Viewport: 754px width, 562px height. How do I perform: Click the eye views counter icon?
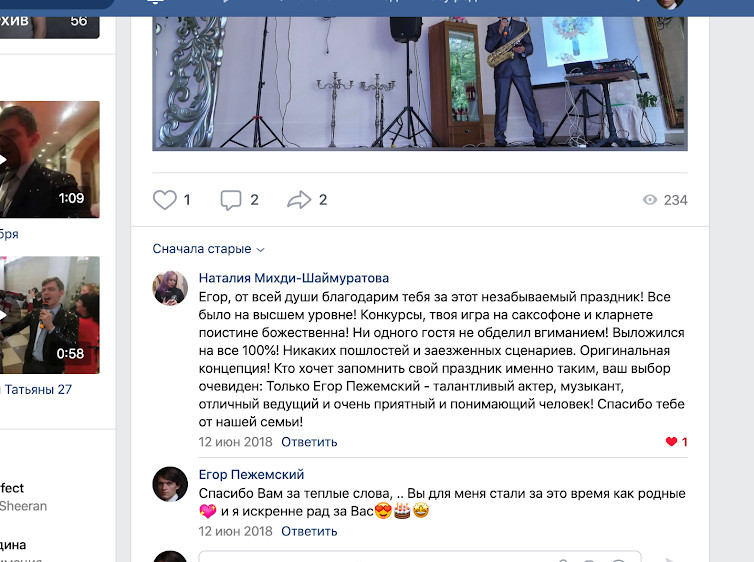[650, 200]
